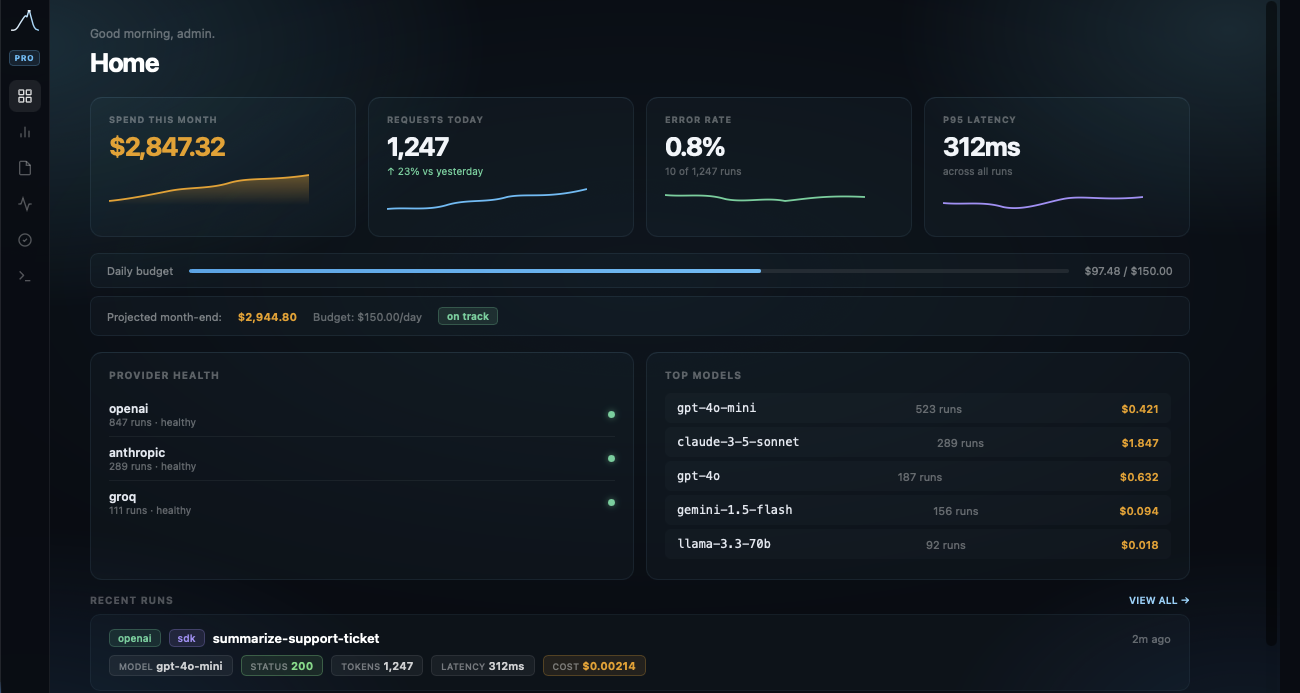Click the 187 runs count for gpt-4o

(x=920, y=477)
